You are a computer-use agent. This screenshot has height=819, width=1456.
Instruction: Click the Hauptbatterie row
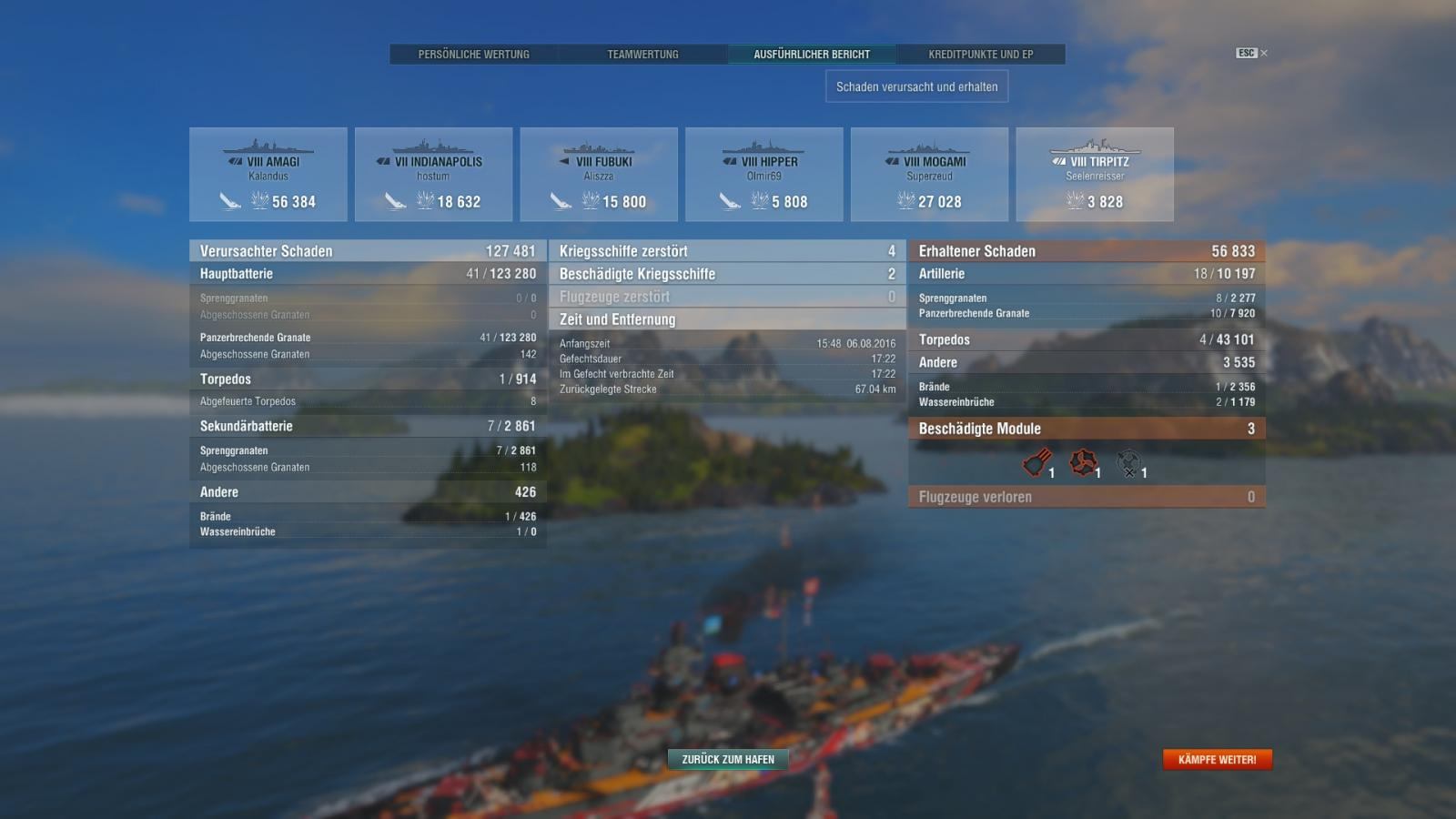(x=368, y=274)
